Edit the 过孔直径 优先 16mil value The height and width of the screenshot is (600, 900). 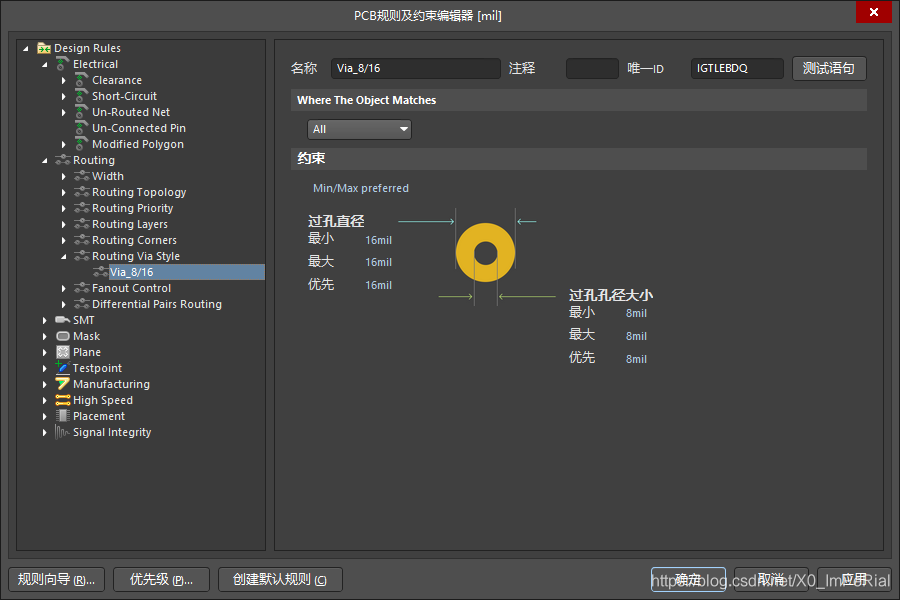378,285
